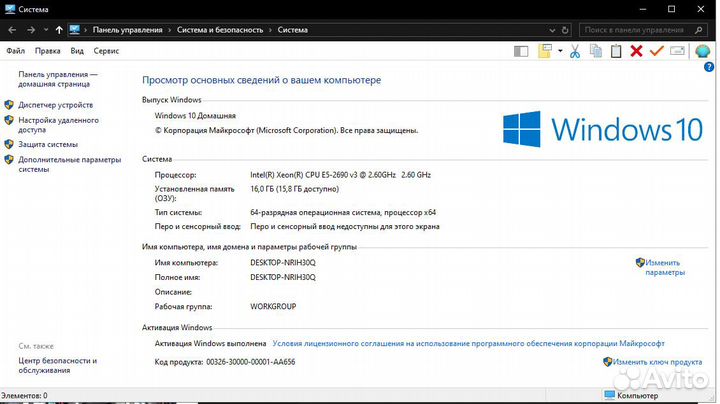Go up one level with the up arrow
Image resolution: width=720 pixels, height=404 pixels.
pos(59,30)
